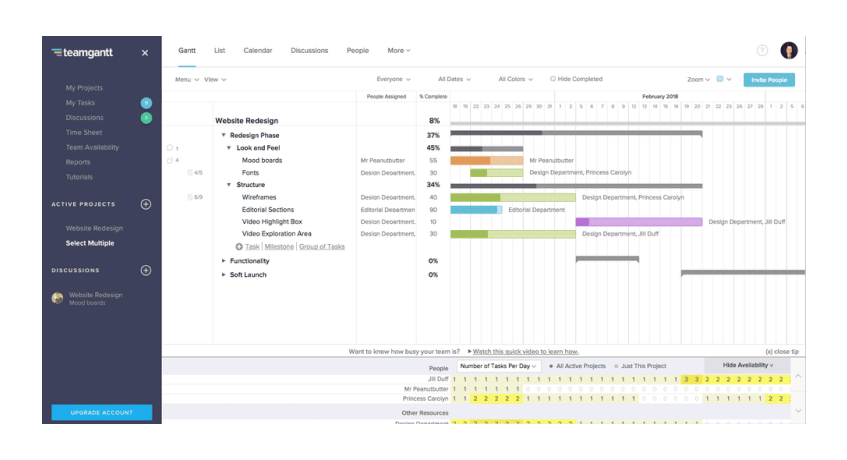The width and height of the screenshot is (847, 460).
Task: Add a new active project with plus icon
Action: [146, 204]
